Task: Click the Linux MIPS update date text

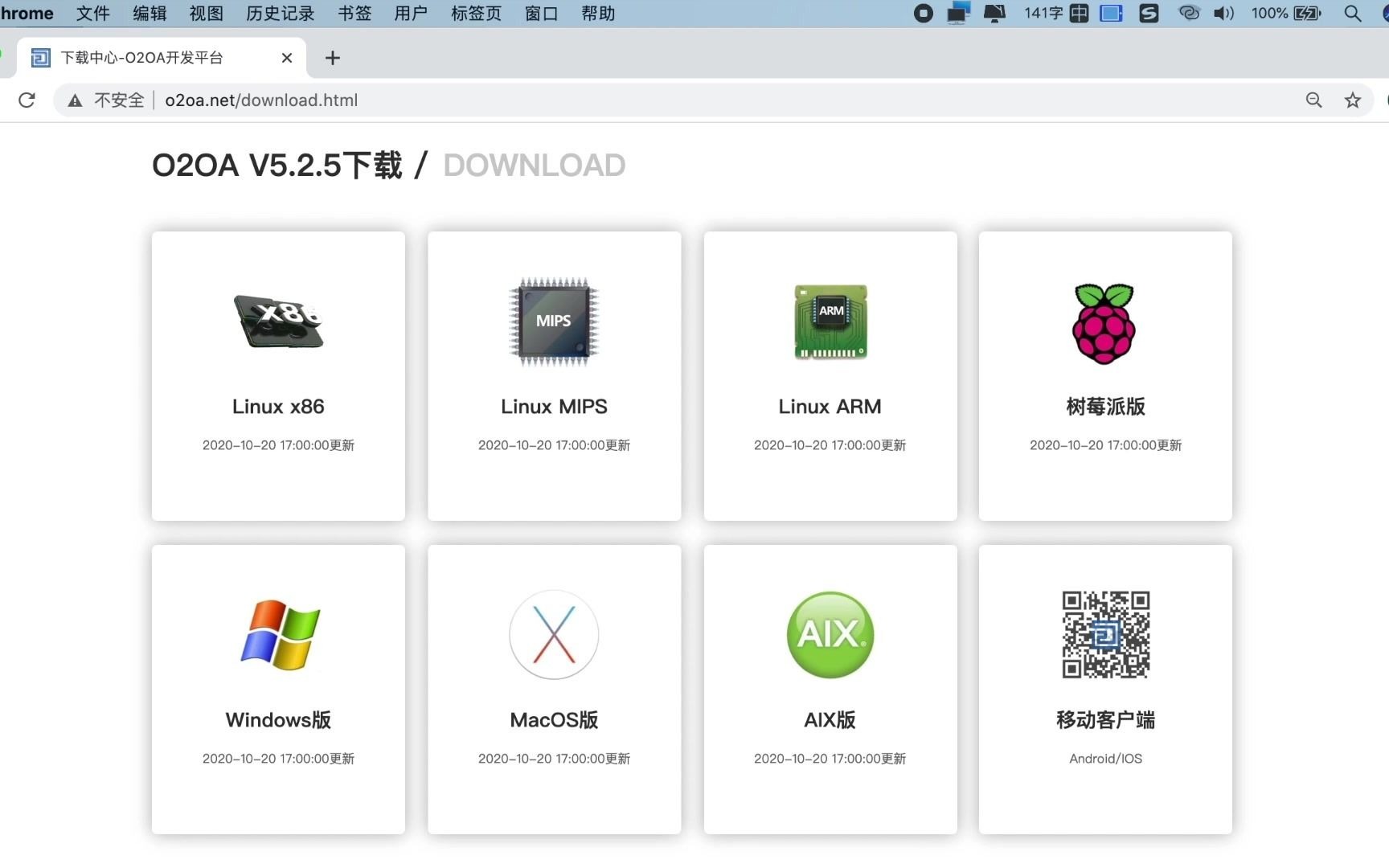Action: pyautogui.click(x=554, y=445)
